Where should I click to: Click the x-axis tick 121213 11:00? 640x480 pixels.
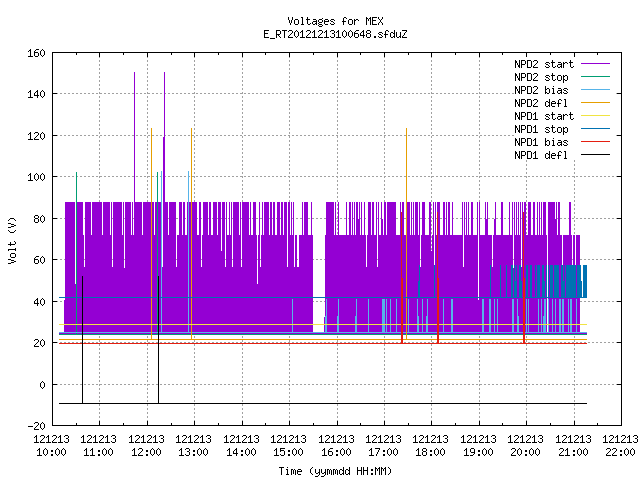(x=99, y=446)
